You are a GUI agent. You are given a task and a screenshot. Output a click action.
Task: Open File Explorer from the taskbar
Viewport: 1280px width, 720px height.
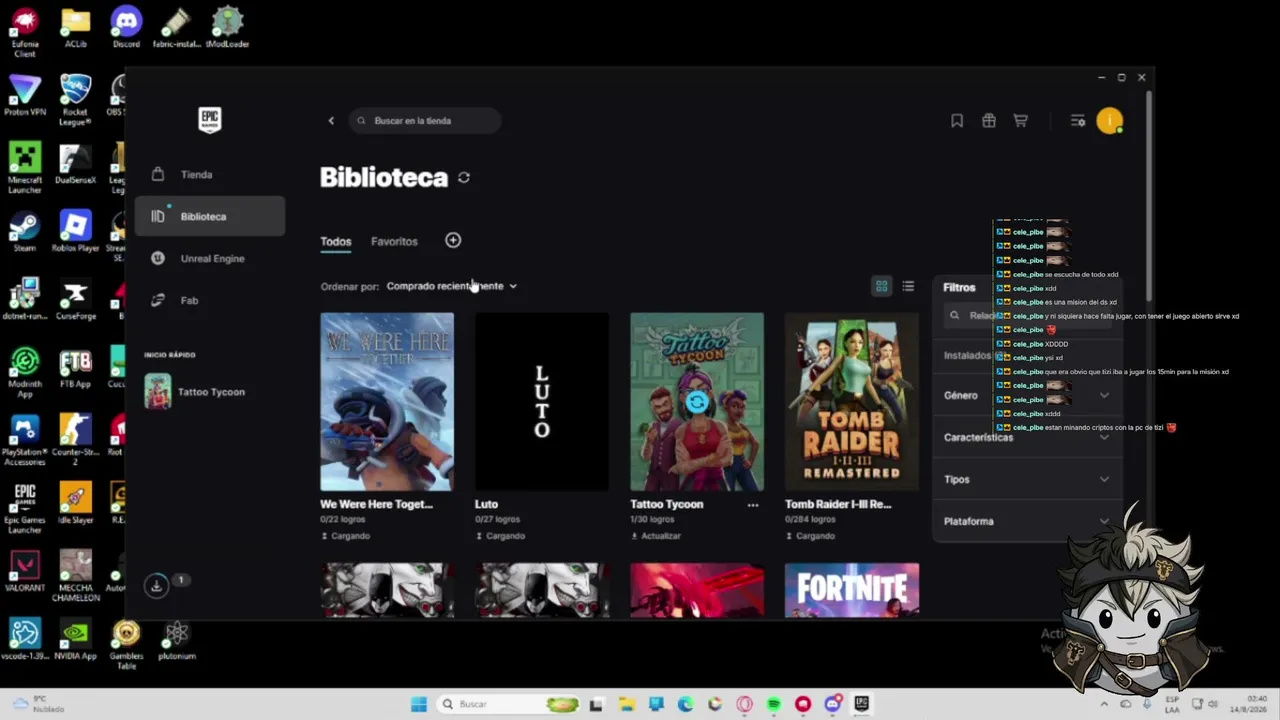[626, 704]
